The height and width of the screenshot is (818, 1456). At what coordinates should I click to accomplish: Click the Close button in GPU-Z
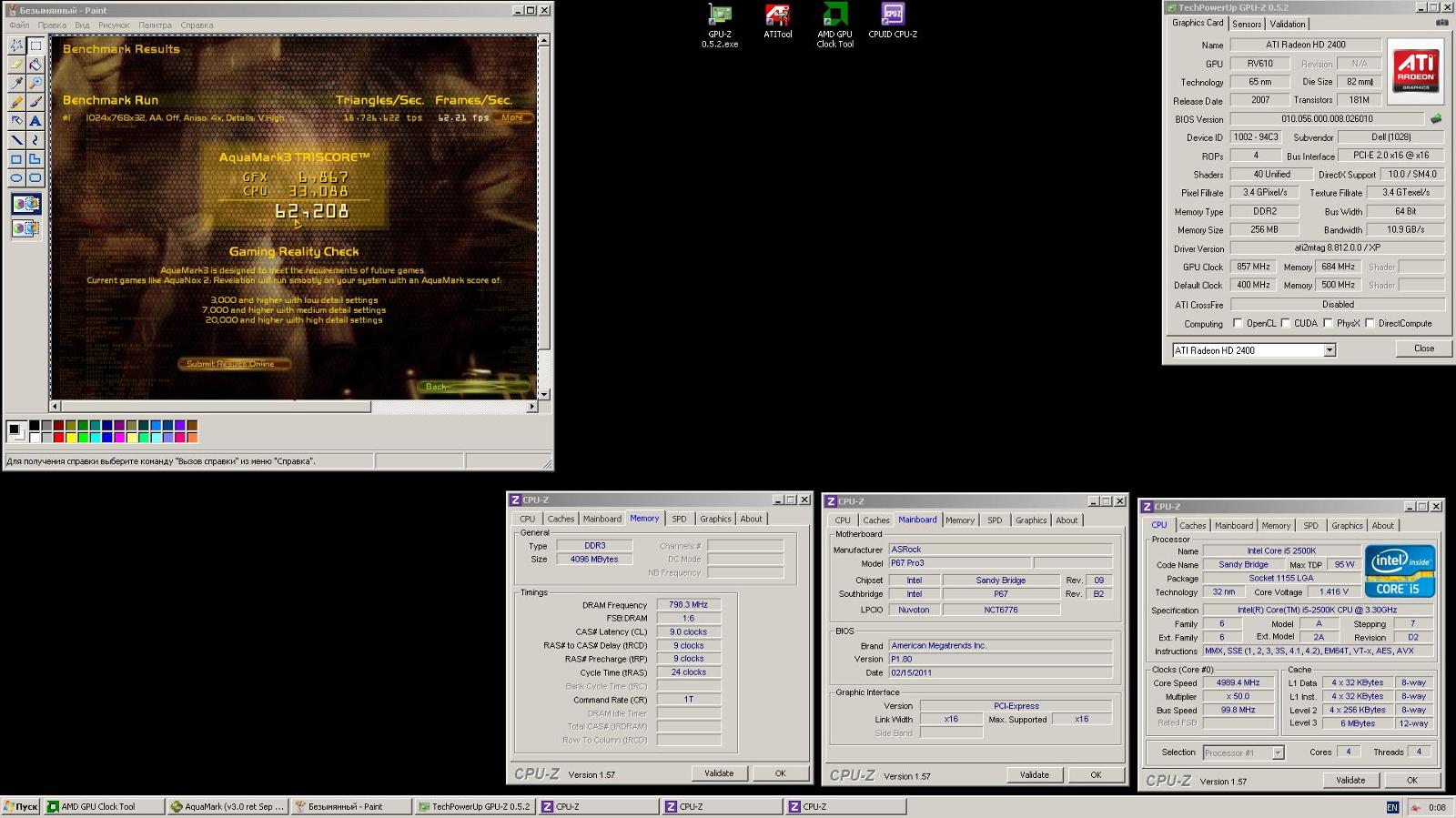point(1423,348)
